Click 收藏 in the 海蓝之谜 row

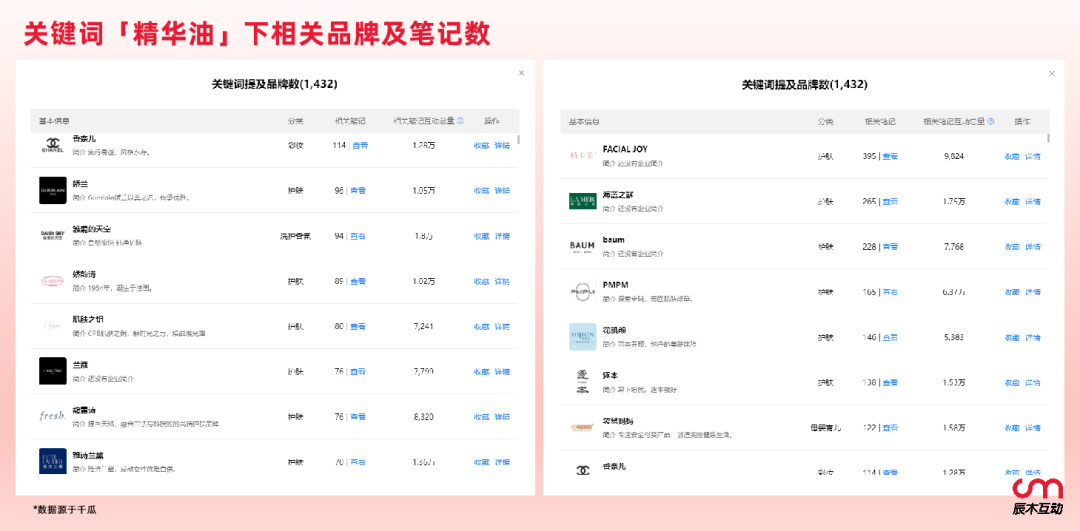(1012, 201)
